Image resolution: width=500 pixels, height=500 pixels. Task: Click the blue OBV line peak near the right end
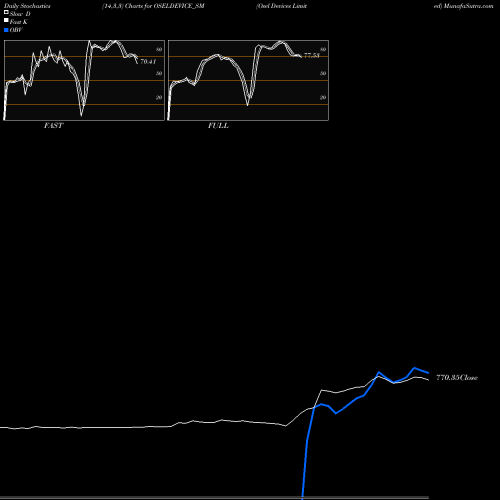click(x=415, y=368)
